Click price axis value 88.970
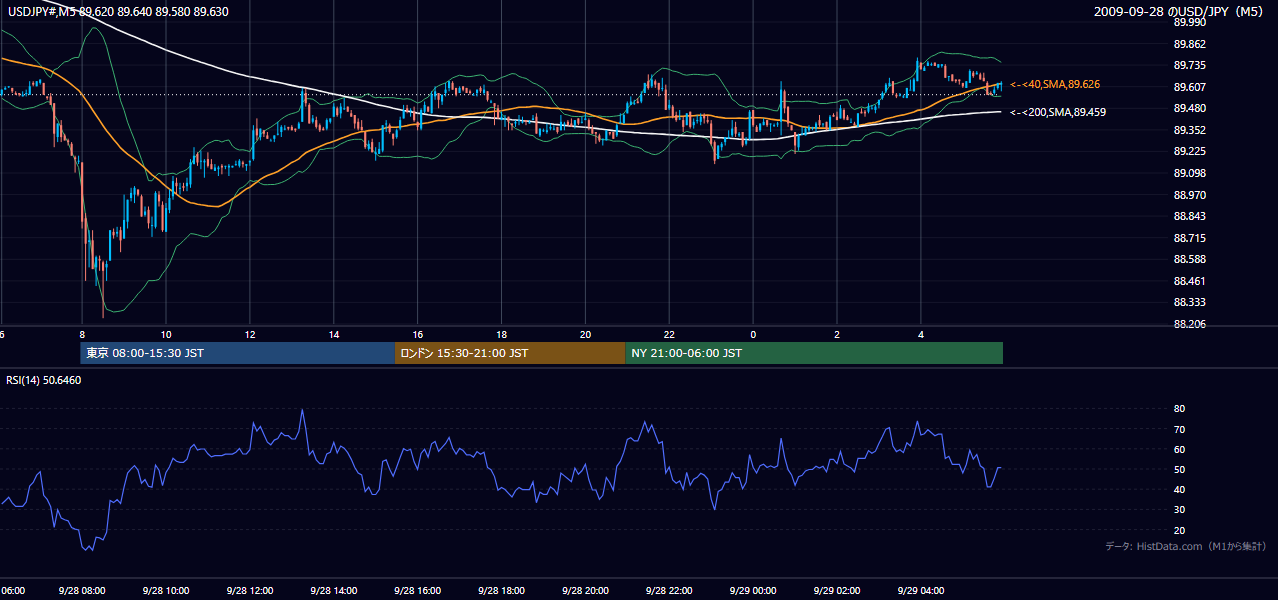 (x=1190, y=195)
